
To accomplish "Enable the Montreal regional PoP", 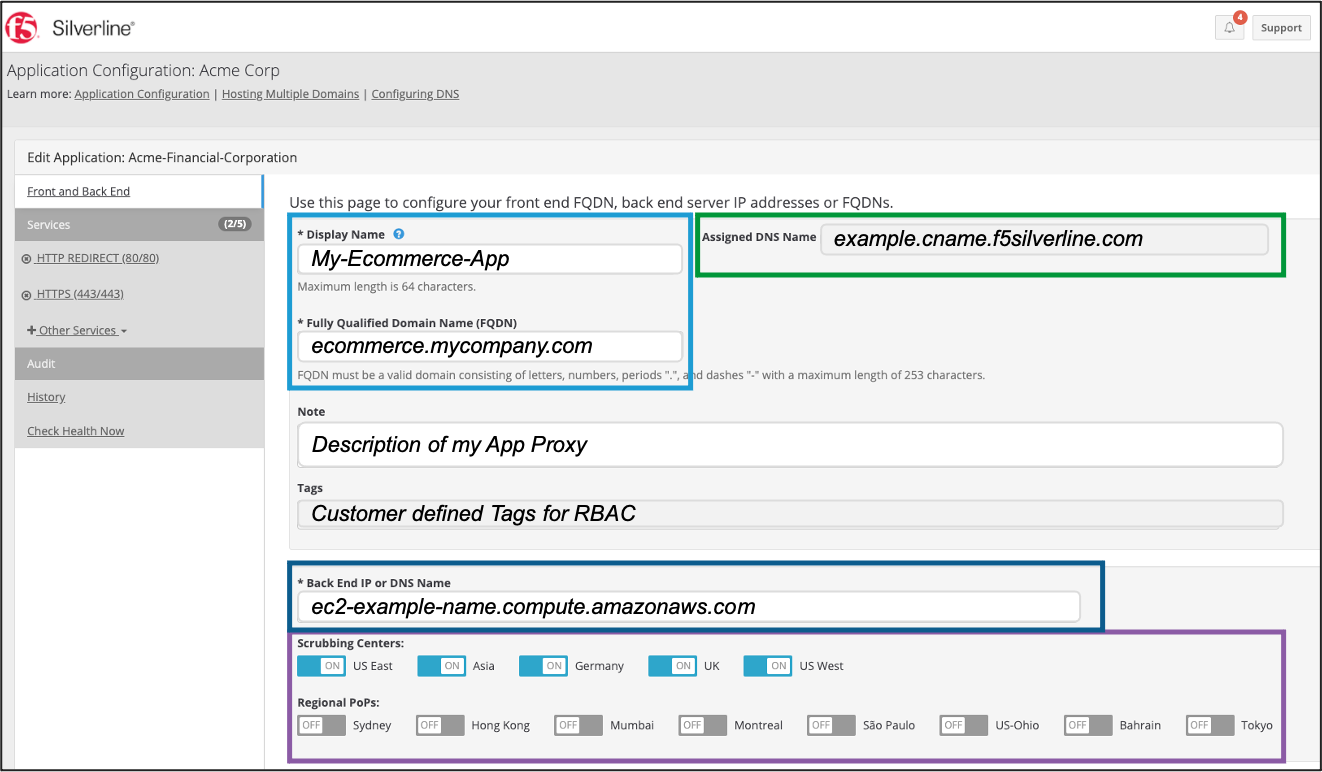I will coord(702,725).
